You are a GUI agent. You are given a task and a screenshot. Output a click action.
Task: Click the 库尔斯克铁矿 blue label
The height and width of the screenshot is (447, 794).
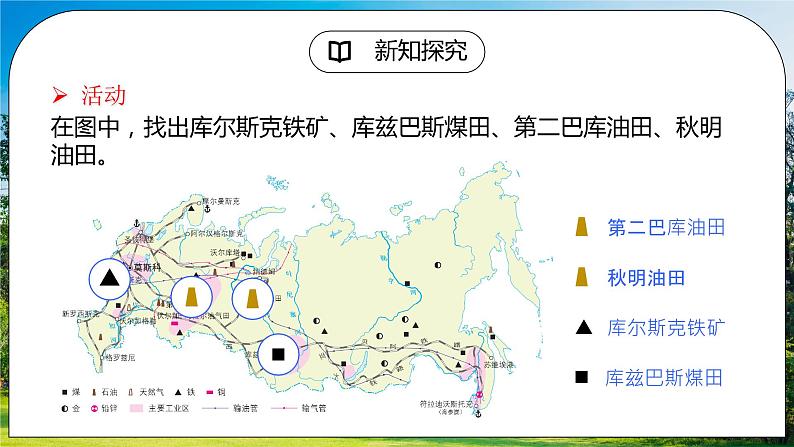tap(666, 328)
